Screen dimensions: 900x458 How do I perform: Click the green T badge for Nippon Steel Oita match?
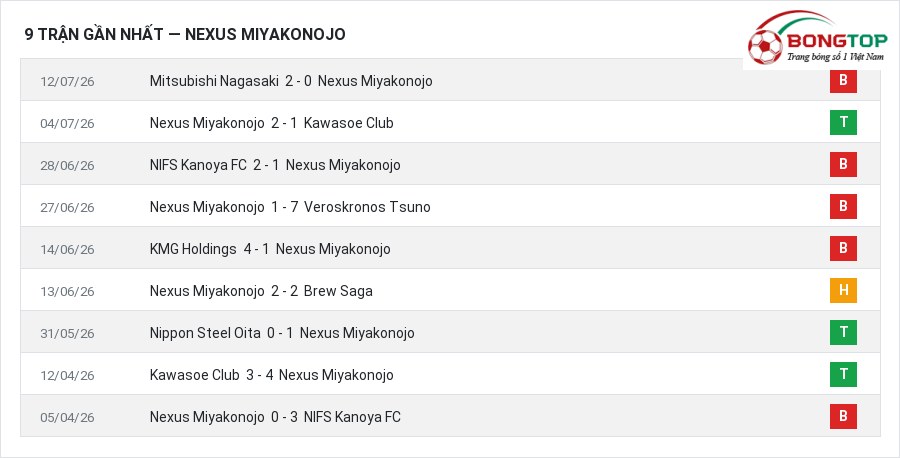pos(843,332)
